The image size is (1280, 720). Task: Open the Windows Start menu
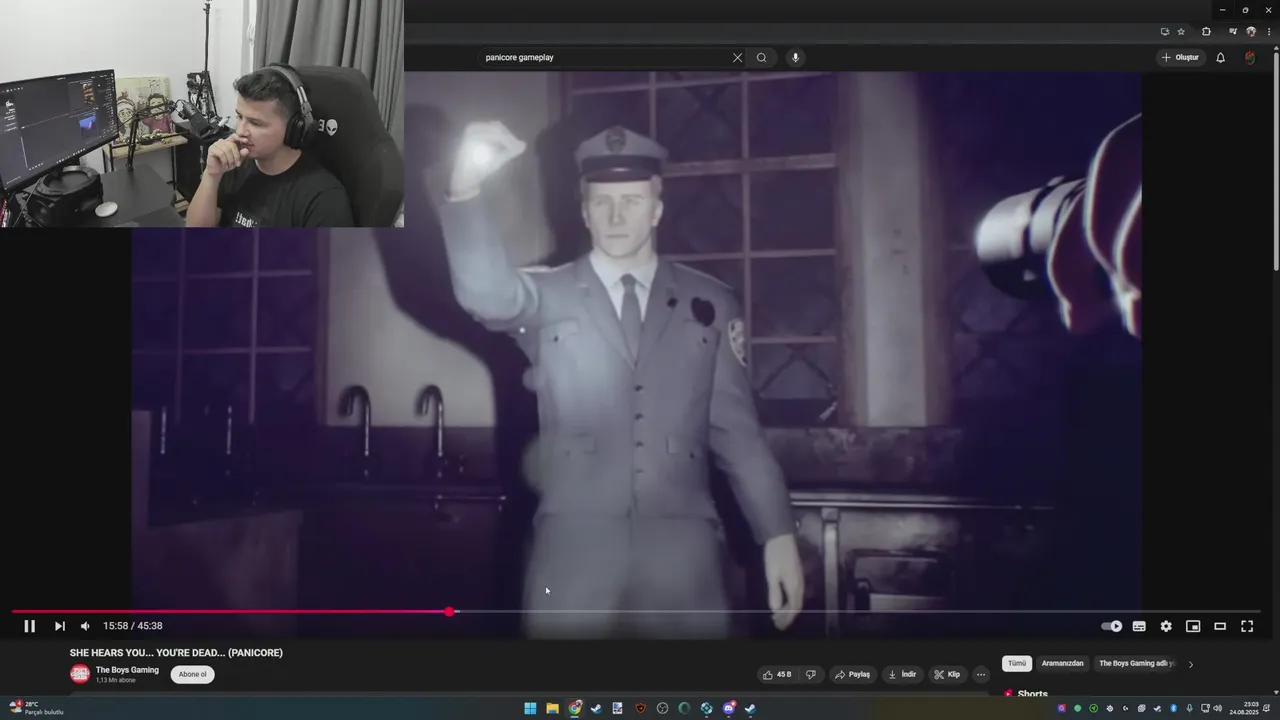pos(530,708)
